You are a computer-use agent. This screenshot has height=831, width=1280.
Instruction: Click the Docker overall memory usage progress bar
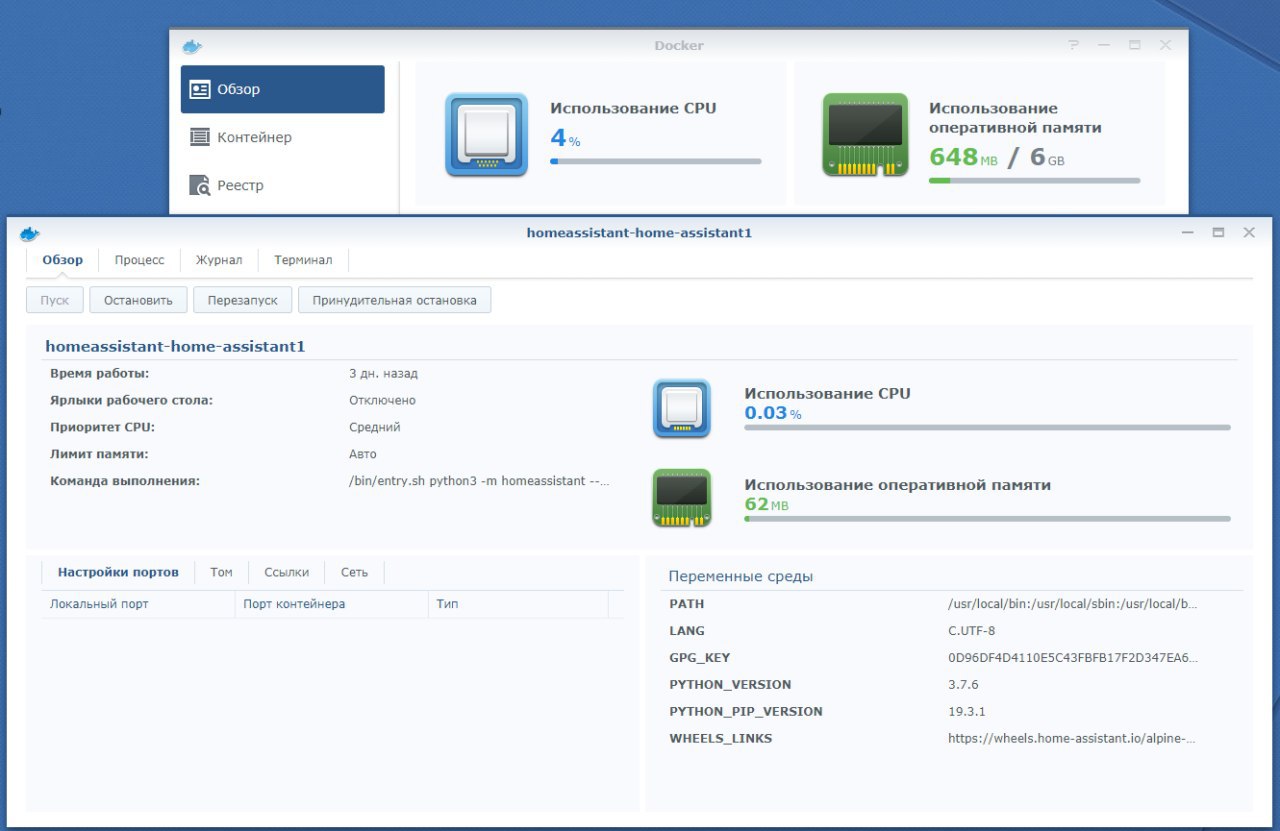coord(1034,181)
